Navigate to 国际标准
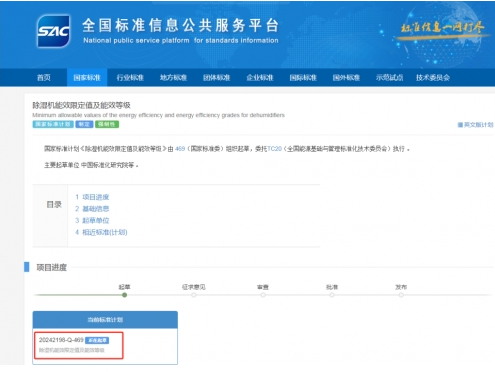The height and width of the screenshot is (372, 495). (x=303, y=78)
